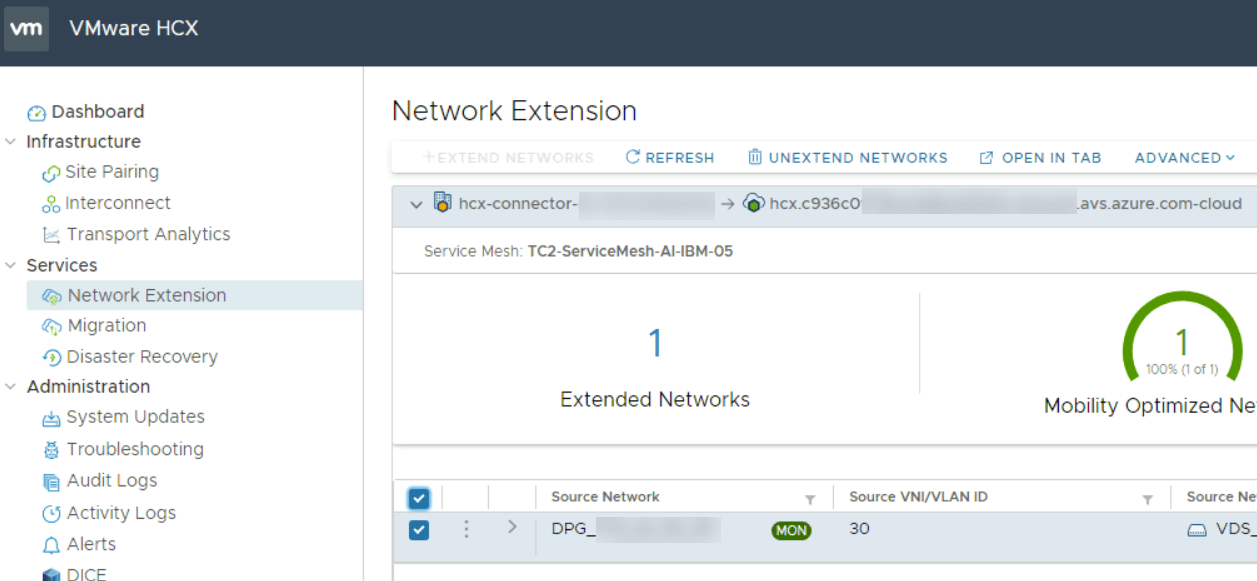Screen dimensions: 1257x581
Task: Click the VMware vm logo icon
Action: (26, 28)
